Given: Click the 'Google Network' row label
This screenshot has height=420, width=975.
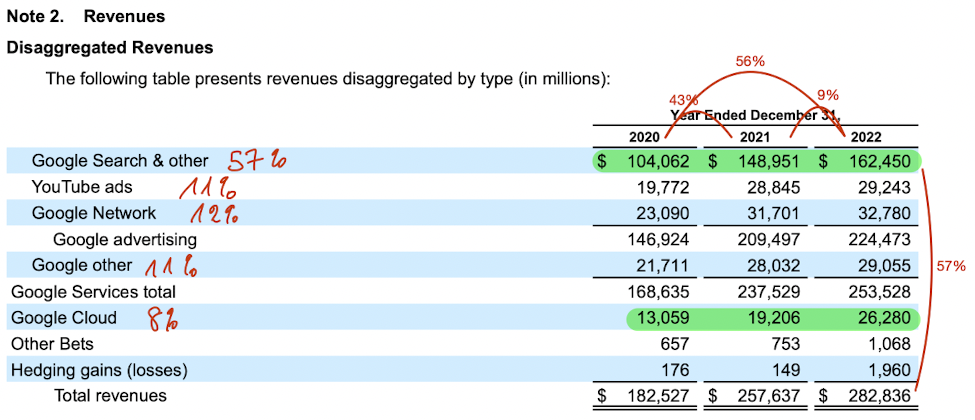Looking at the screenshot, I should [94, 213].
